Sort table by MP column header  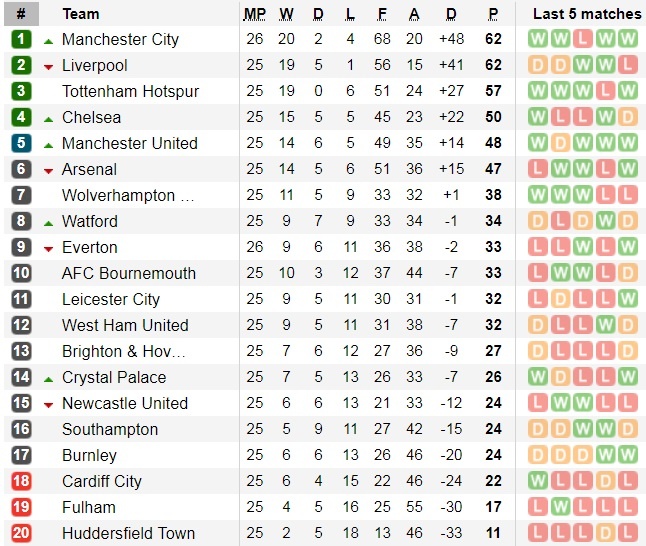255,14
